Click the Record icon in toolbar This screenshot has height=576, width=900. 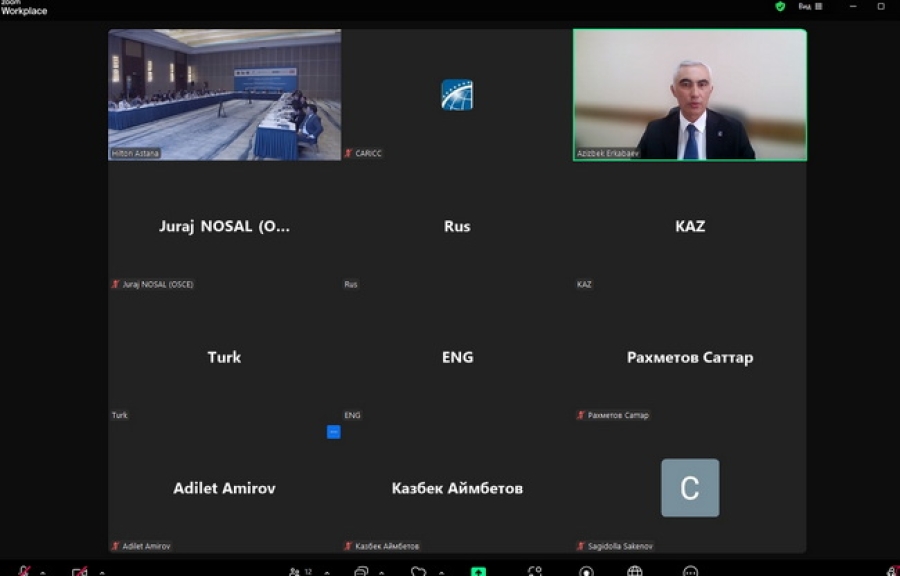pos(586,571)
